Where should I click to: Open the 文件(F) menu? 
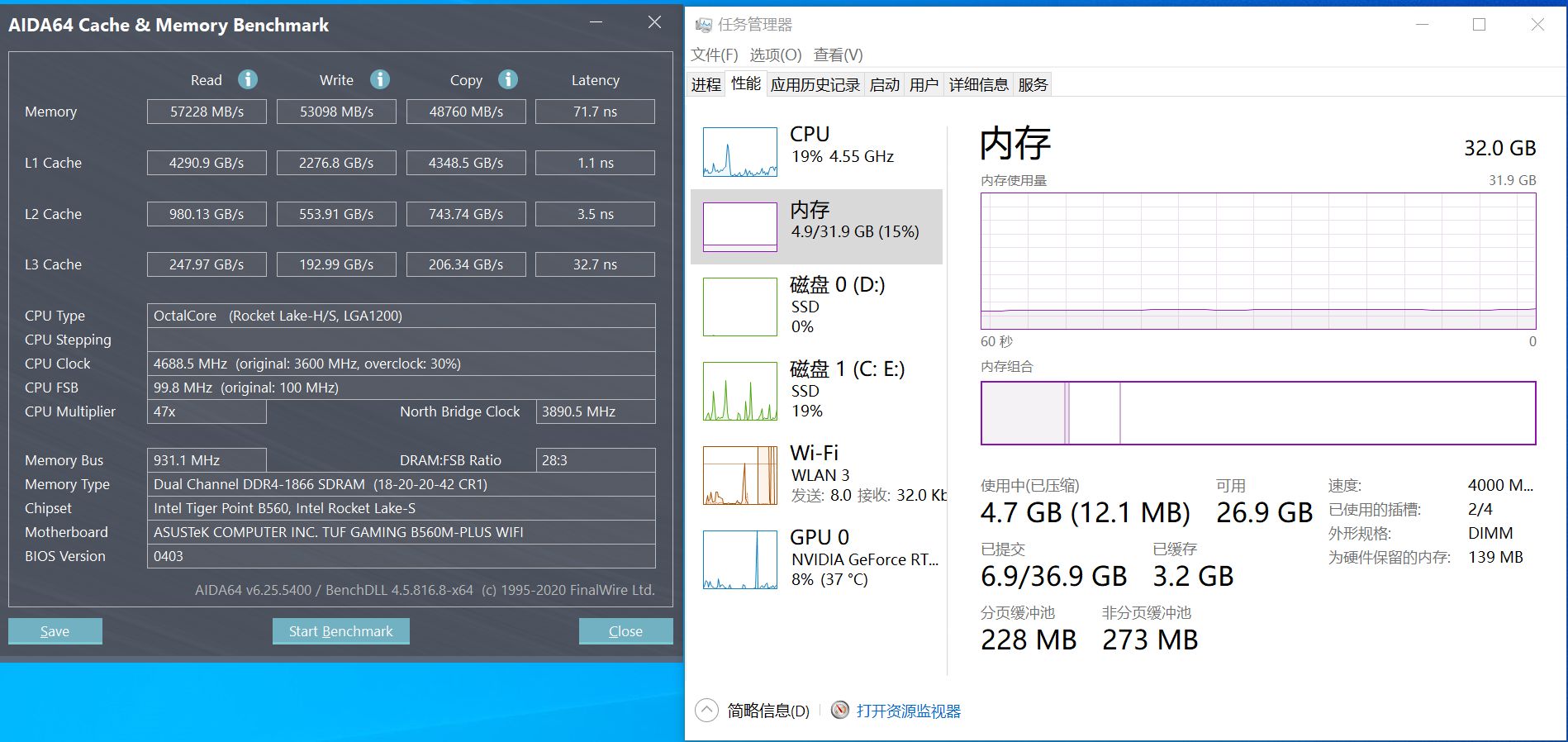coord(715,55)
